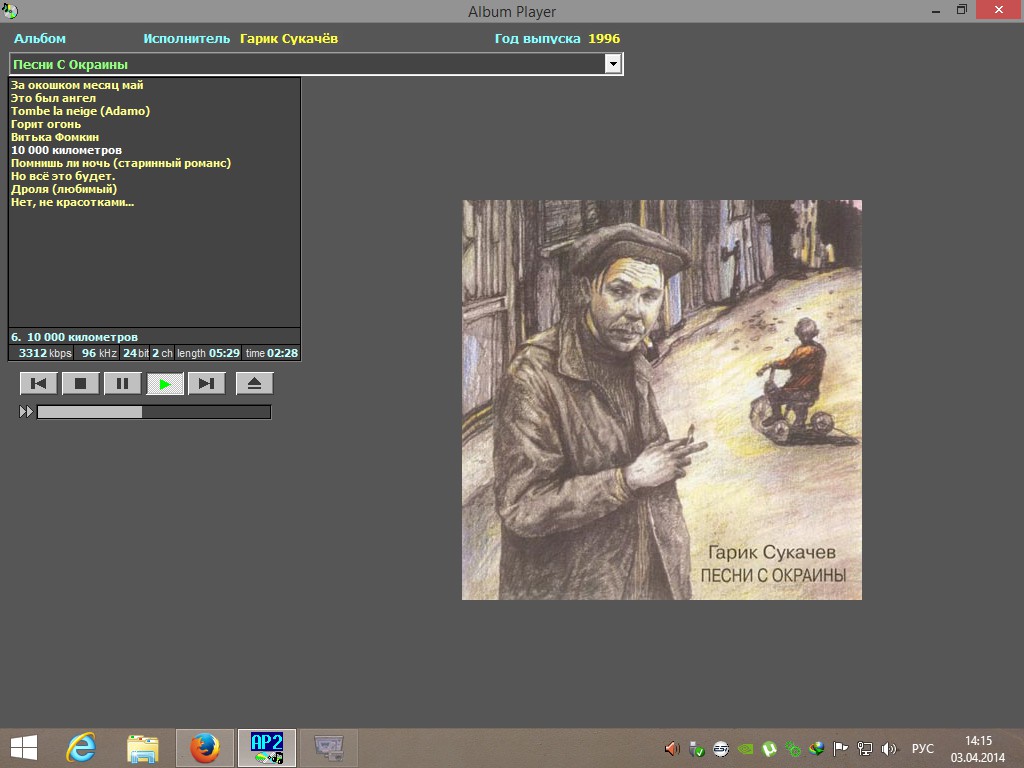Click the album cover artwork
This screenshot has height=768, width=1024.
(x=662, y=400)
